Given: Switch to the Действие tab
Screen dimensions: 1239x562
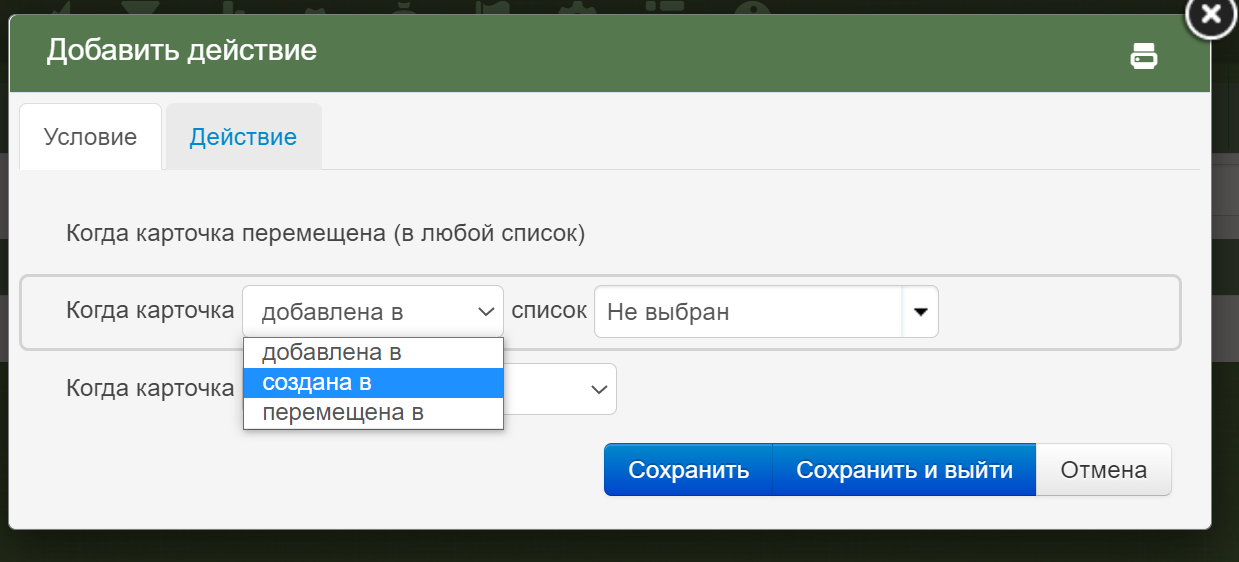Looking at the screenshot, I should (244, 137).
